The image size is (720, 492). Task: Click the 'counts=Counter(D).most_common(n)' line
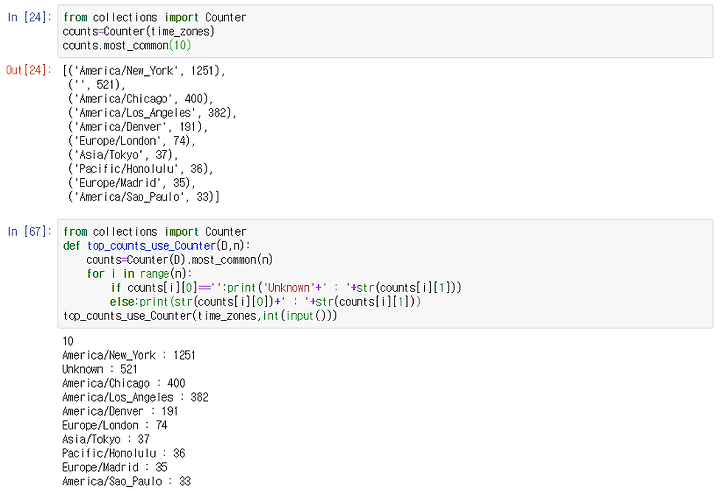point(180,260)
